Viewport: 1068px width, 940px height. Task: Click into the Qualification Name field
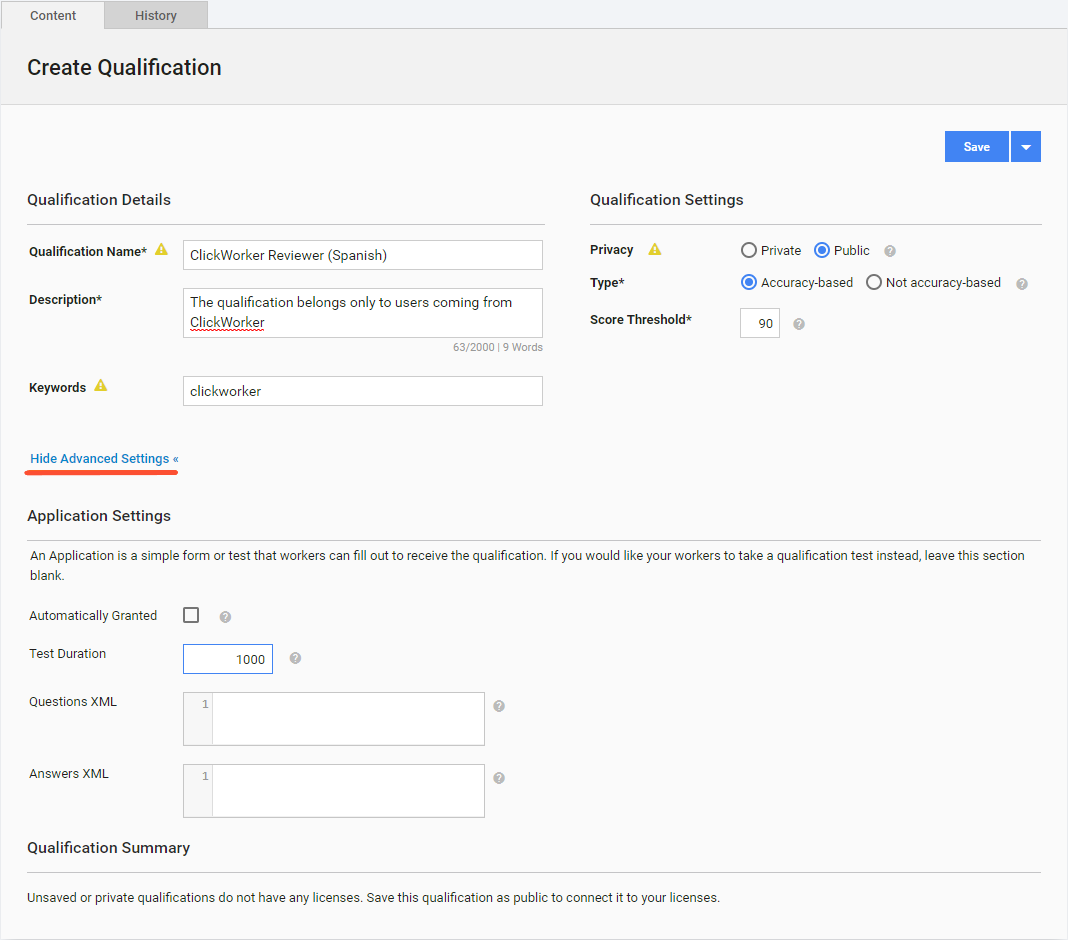363,255
